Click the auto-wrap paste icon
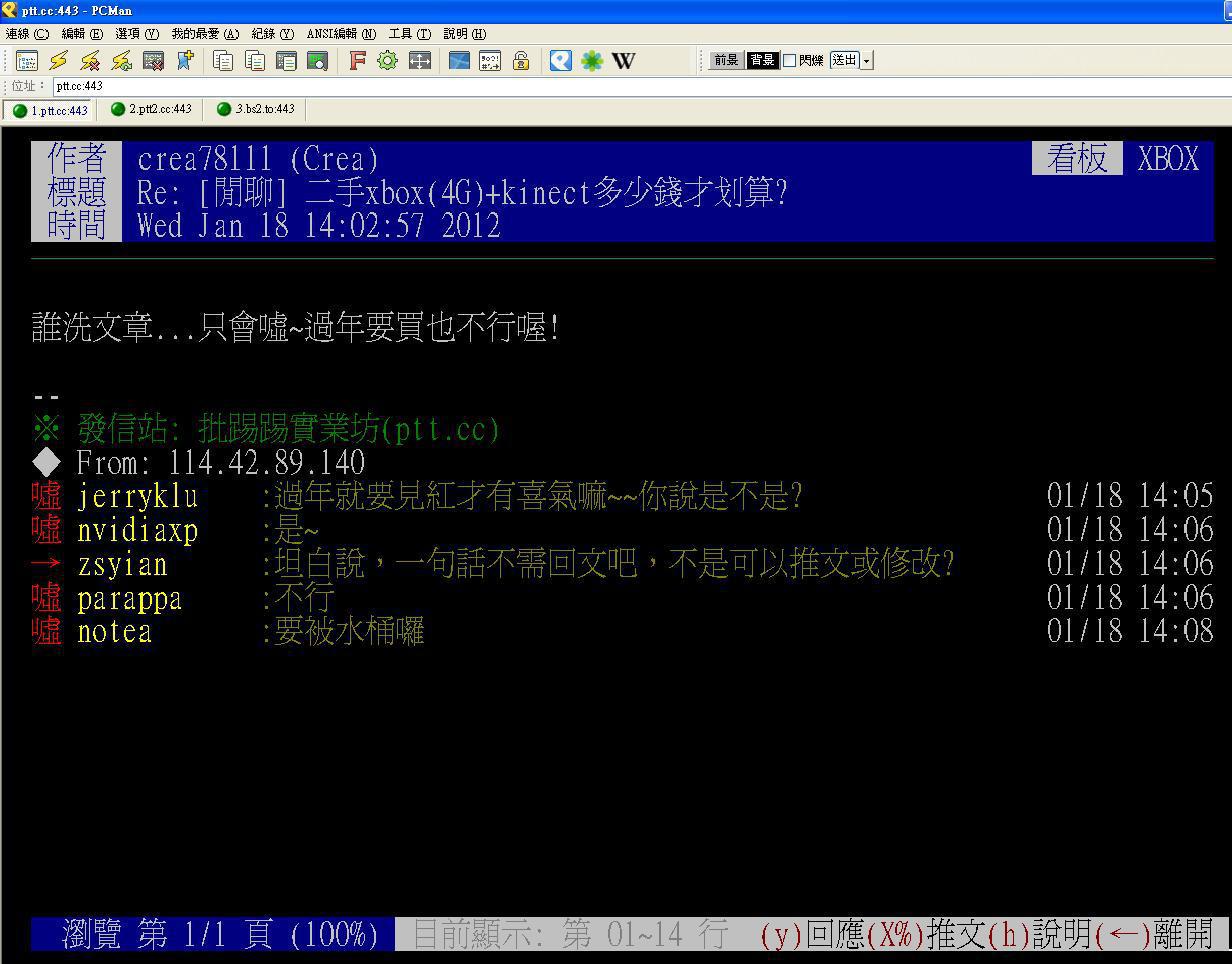This screenshot has width=1232, height=964. pyautogui.click(x=286, y=61)
